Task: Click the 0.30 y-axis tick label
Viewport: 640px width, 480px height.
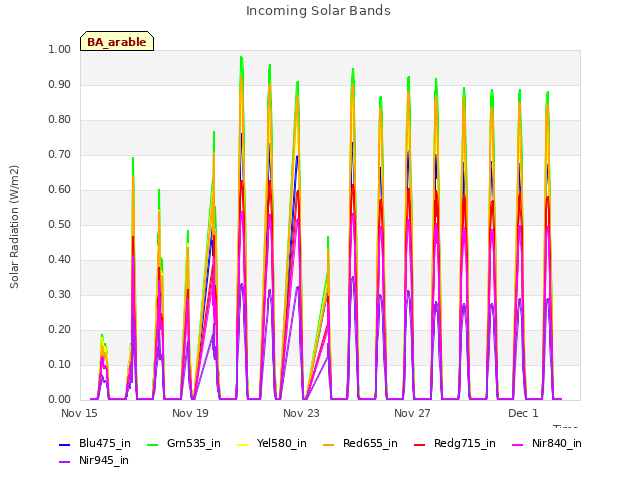Action: click(60, 295)
